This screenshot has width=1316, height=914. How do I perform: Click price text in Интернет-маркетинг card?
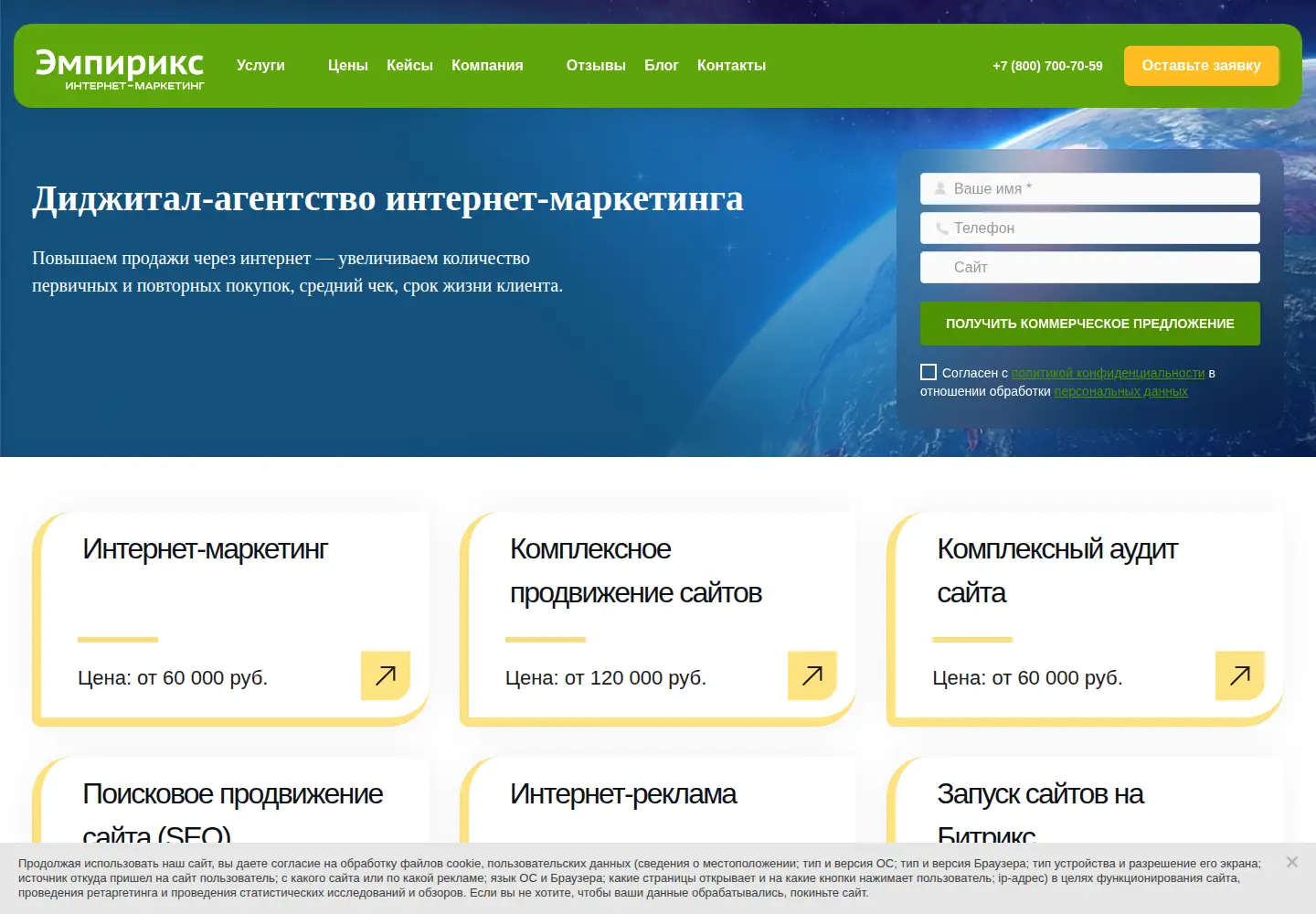click(173, 678)
